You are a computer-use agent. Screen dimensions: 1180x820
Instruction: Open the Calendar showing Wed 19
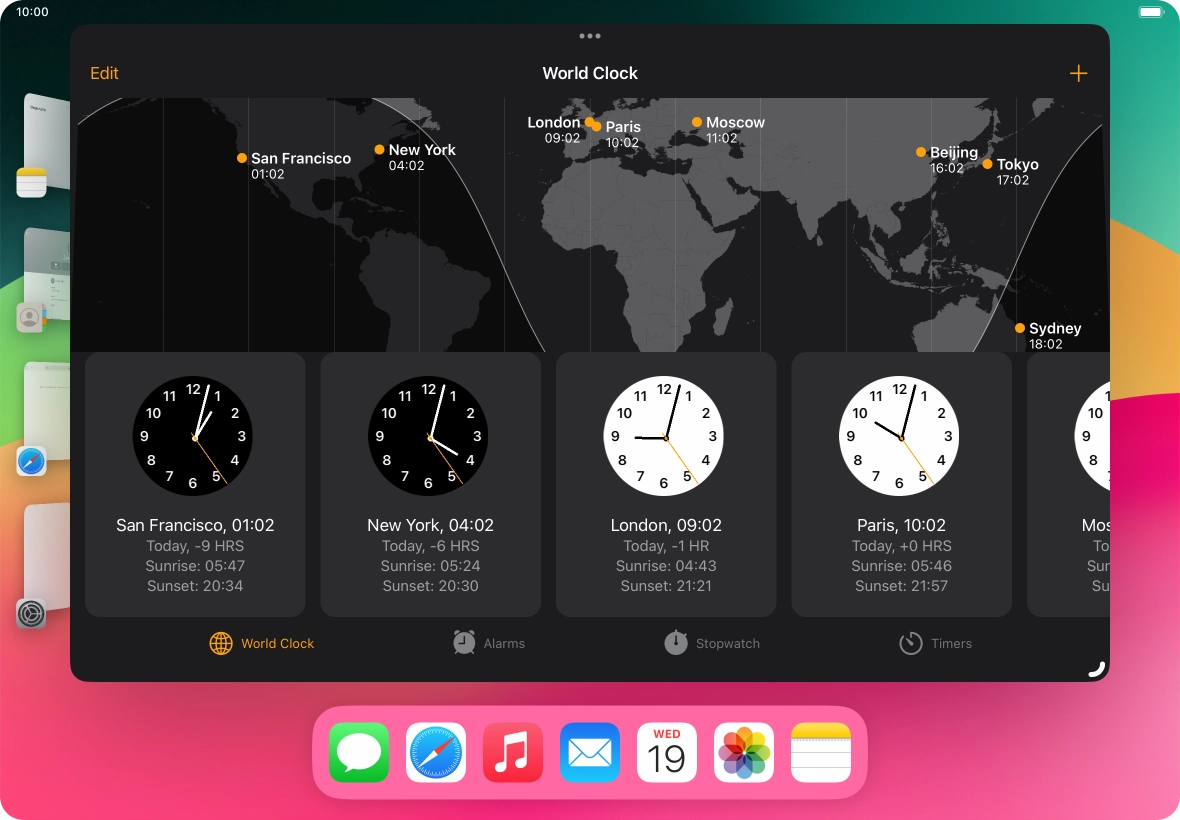667,753
